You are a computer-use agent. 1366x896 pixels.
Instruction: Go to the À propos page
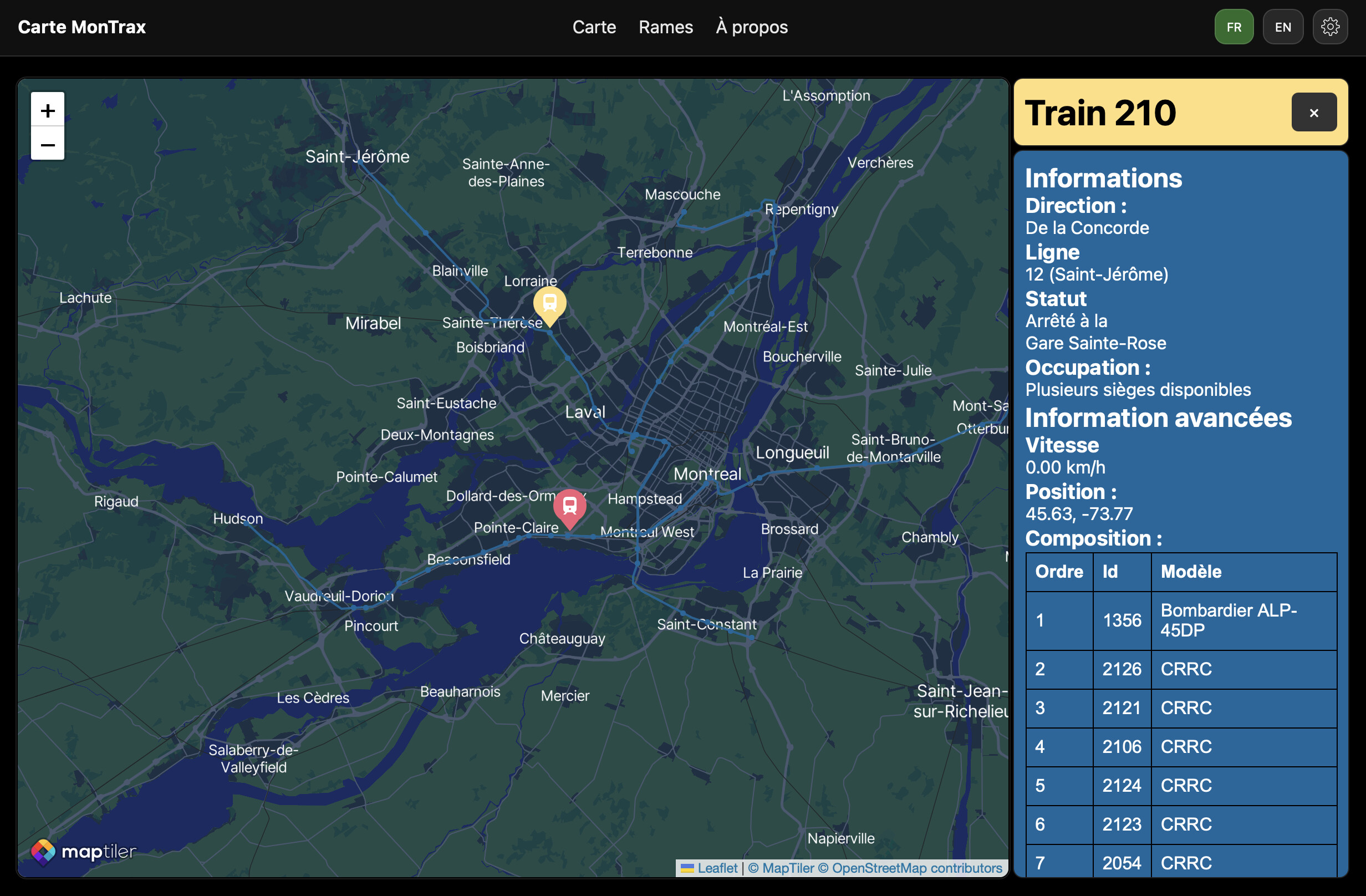[x=751, y=27]
